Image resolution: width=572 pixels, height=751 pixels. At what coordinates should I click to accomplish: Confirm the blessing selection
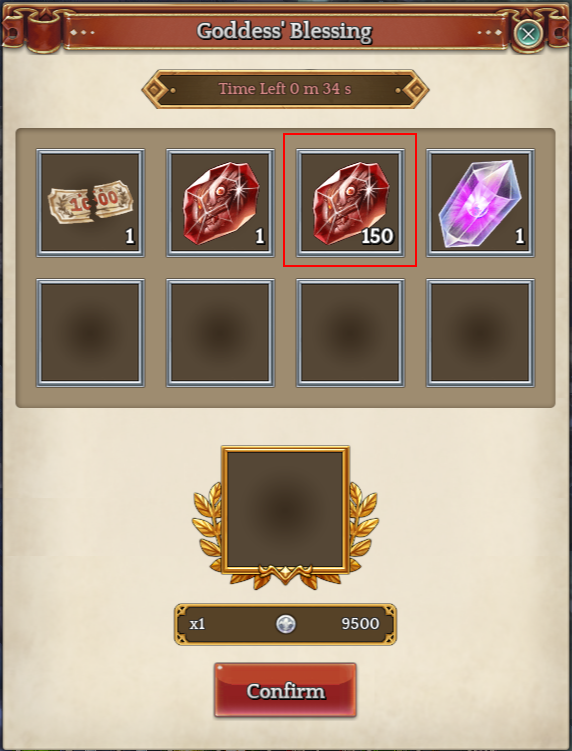point(286,690)
